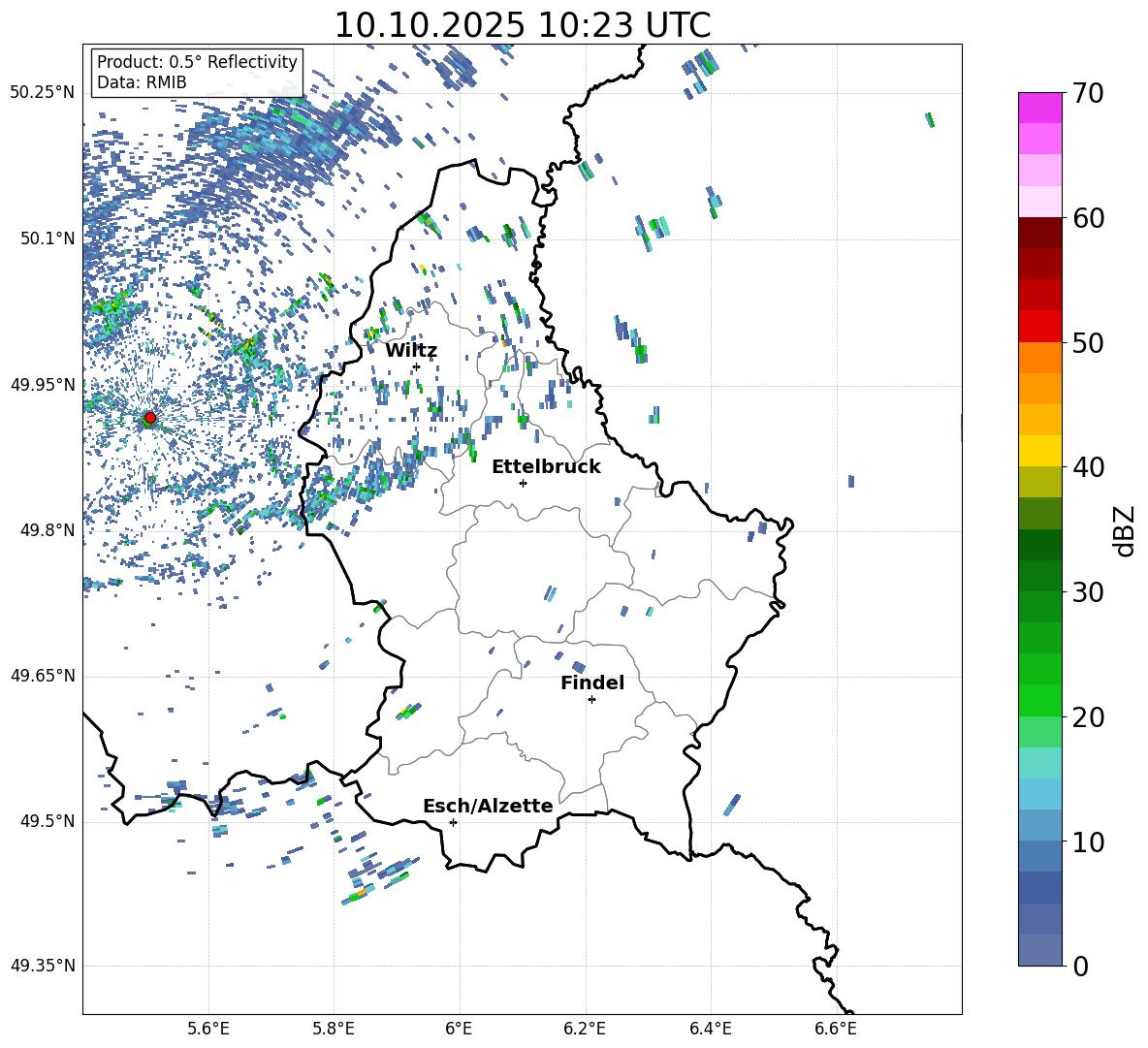Click the Wiltz city label
1148x1048 pixels.
point(411,351)
